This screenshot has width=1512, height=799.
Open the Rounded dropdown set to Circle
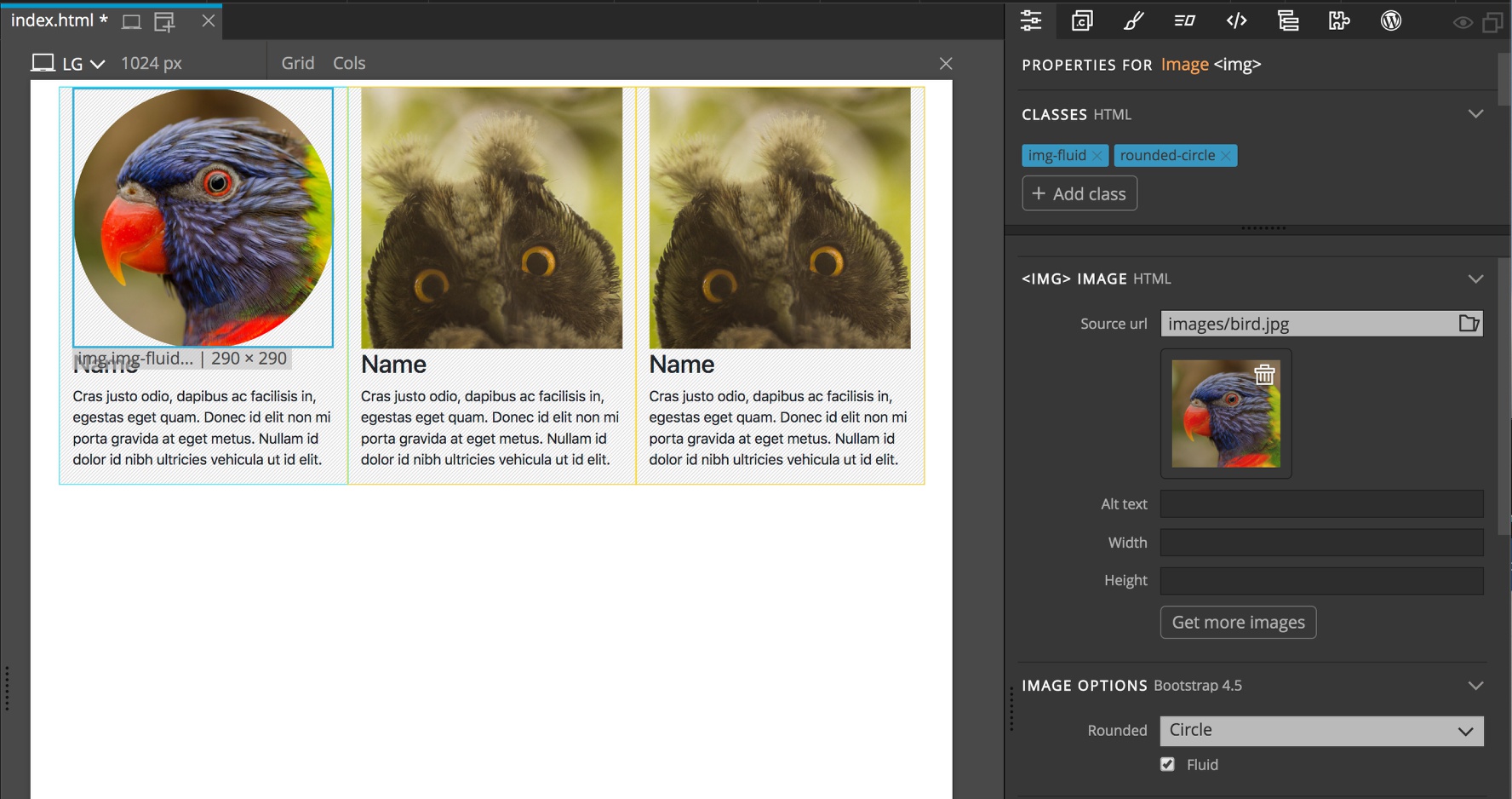pos(1322,731)
